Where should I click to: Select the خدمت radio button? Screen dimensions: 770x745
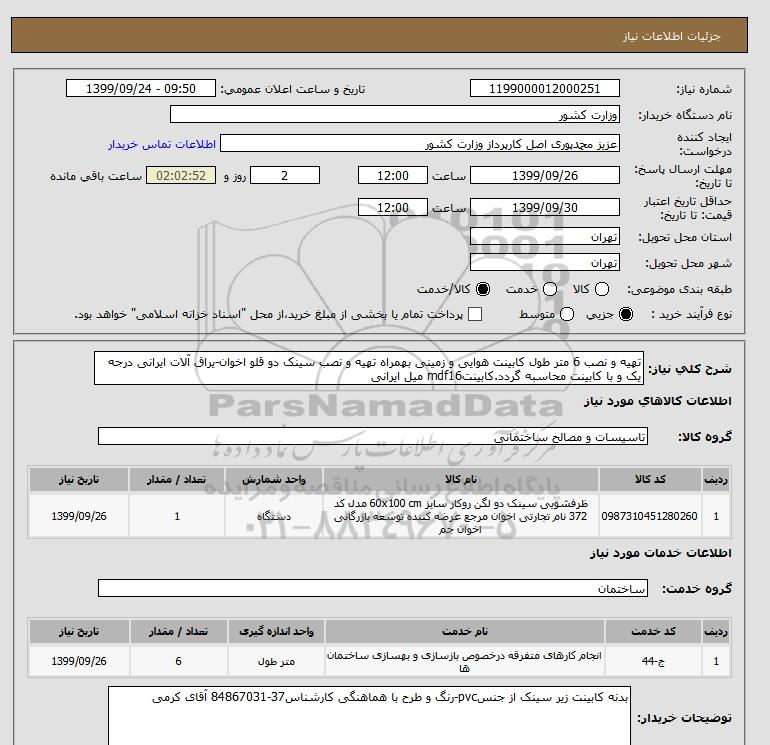550,289
